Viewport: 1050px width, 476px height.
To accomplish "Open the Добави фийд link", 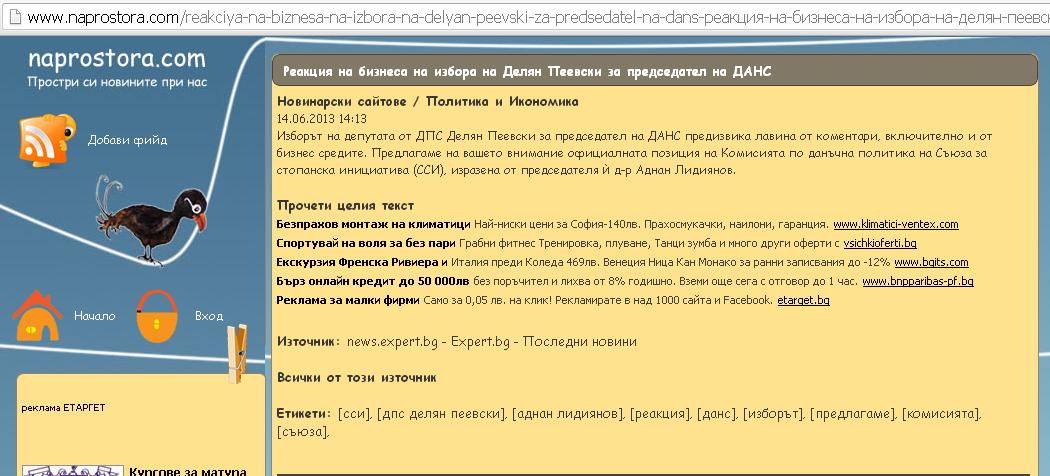I will pos(127,141).
